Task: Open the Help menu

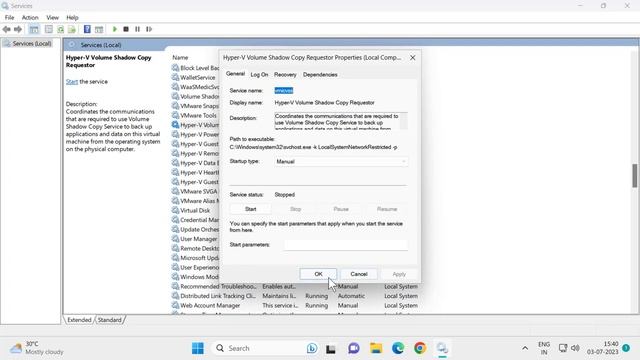Action: pyautogui.click(x=72, y=18)
